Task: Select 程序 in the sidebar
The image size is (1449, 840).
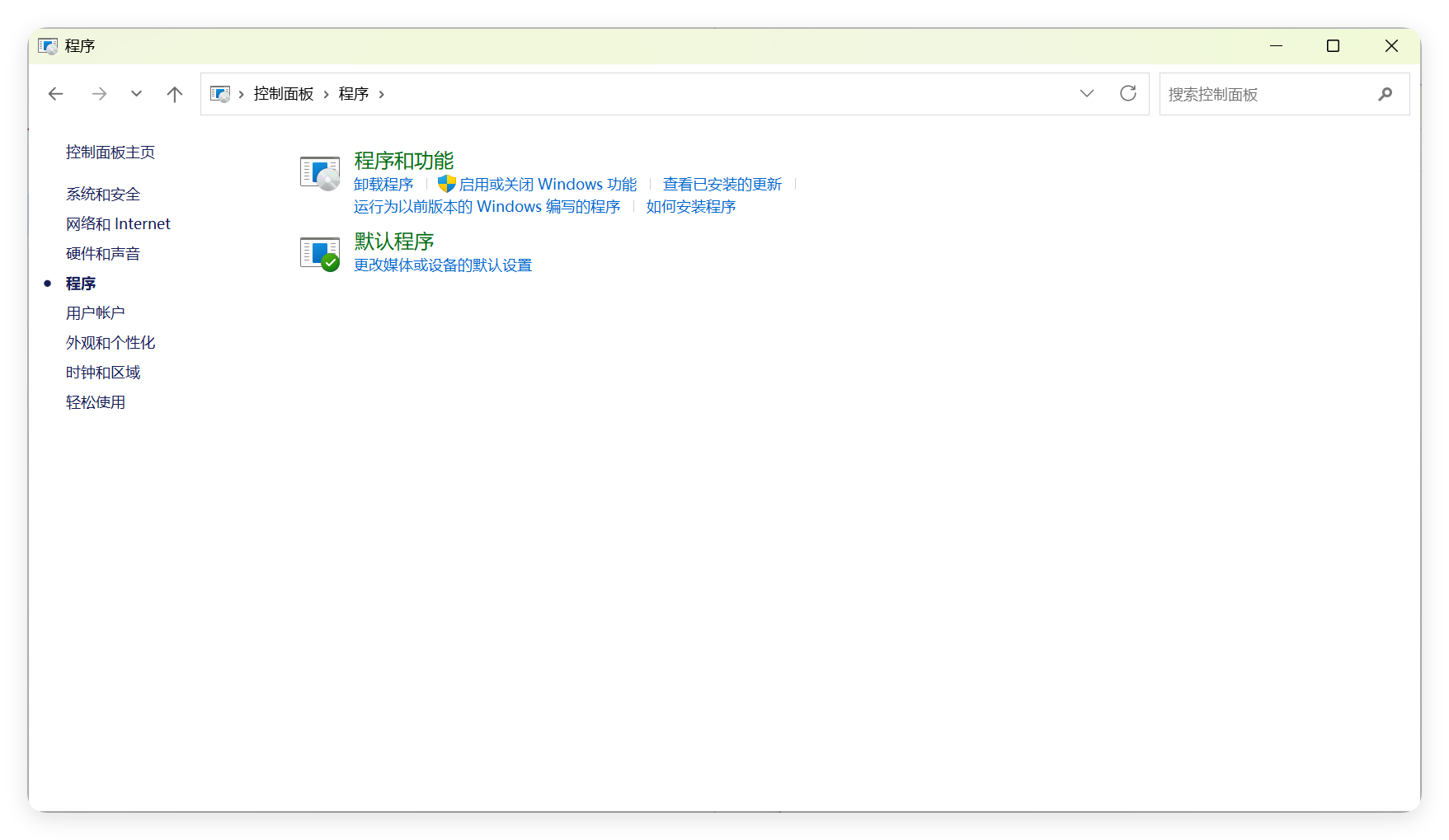Action: coord(81,284)
